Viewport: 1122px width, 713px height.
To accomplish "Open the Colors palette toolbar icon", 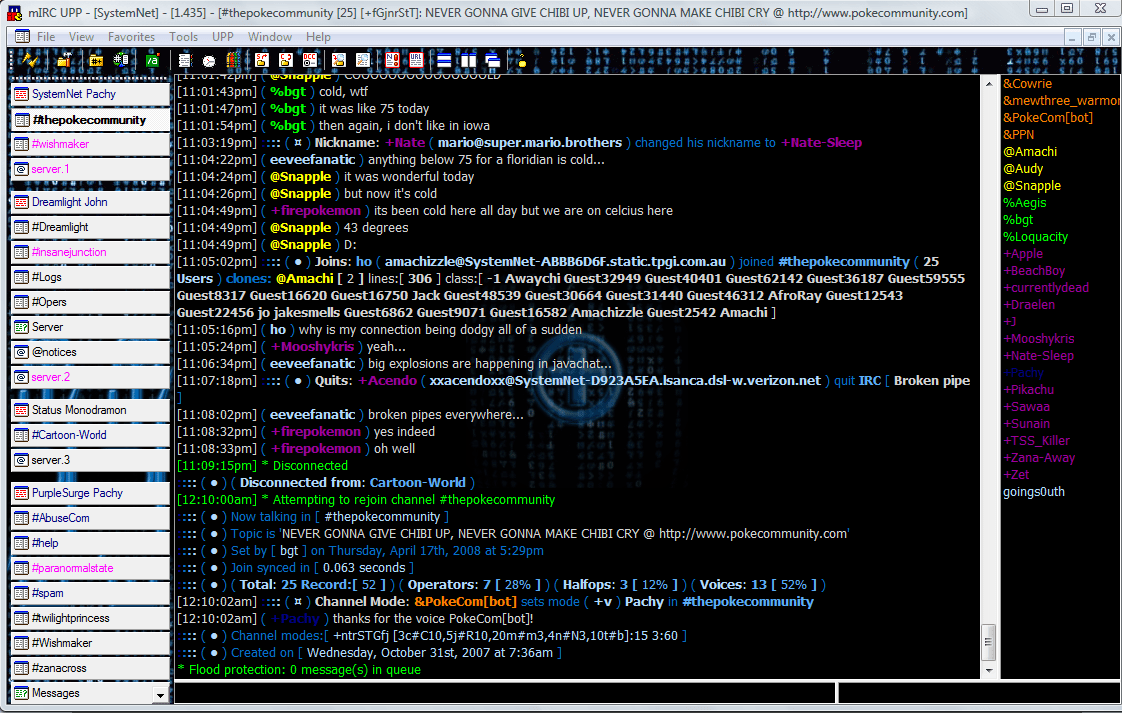I will [233, 61].
